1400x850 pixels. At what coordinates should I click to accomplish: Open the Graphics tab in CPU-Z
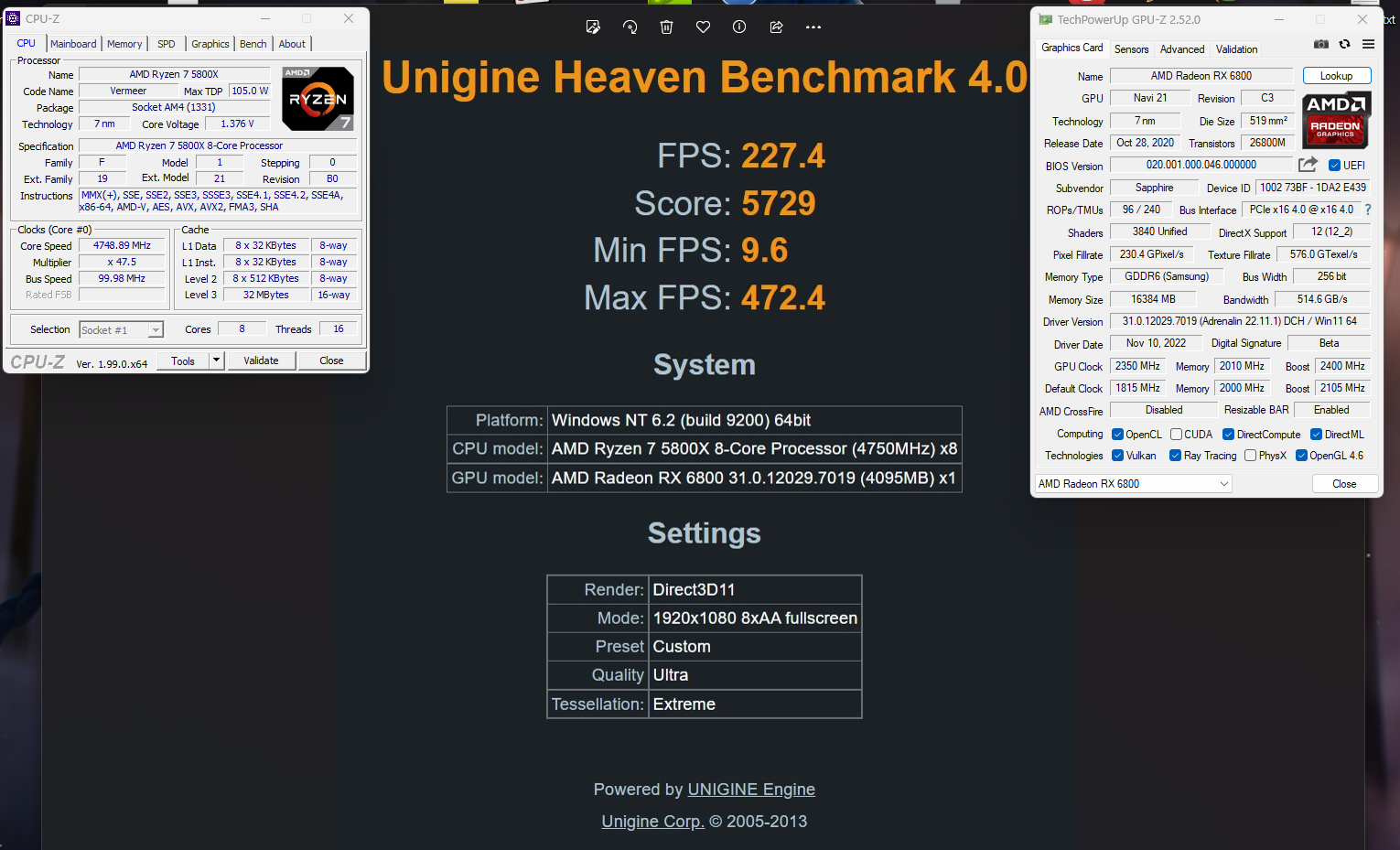click(x=210, y=44)
